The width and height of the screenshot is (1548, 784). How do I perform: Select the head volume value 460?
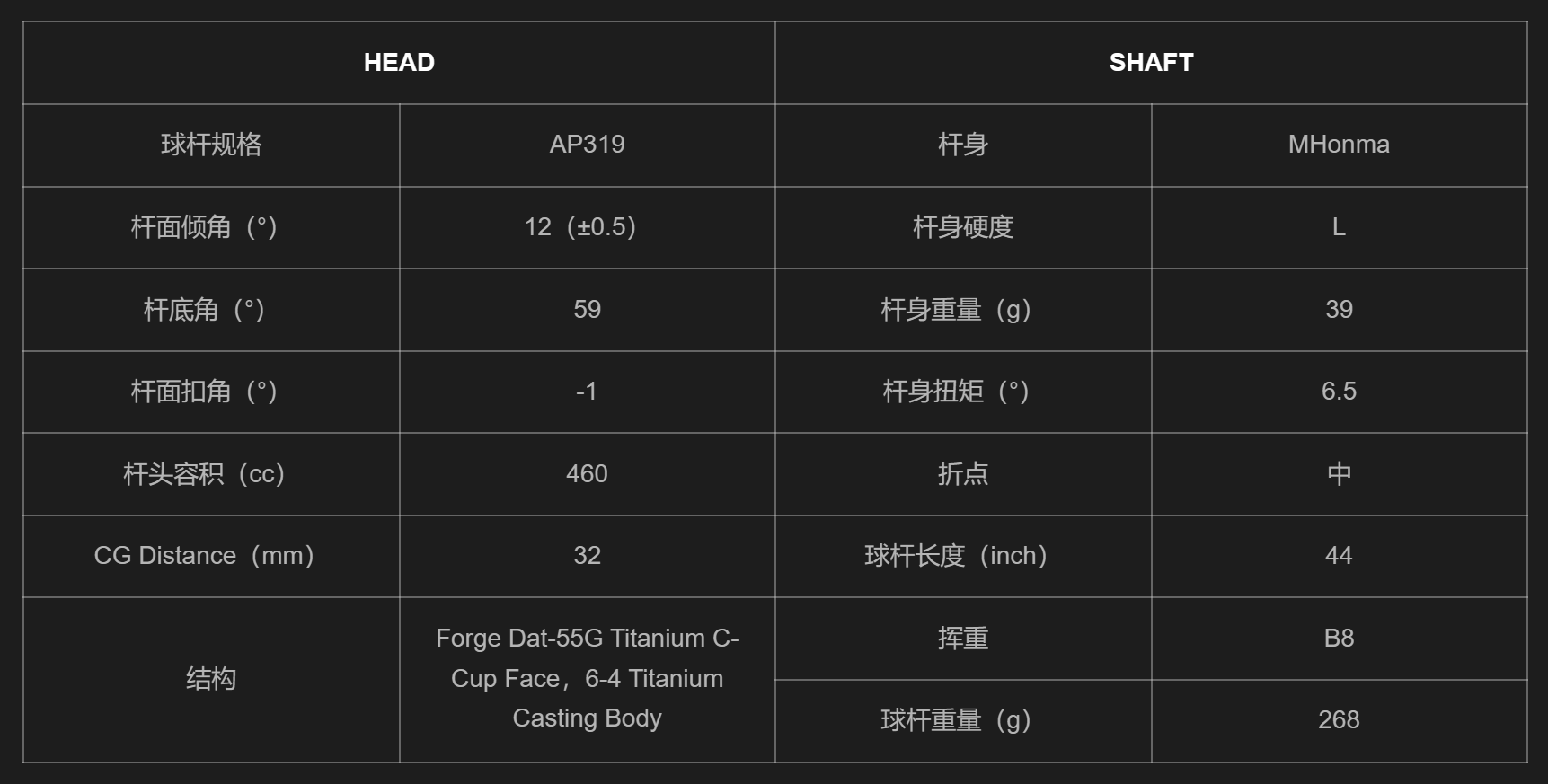[x=587, y=474]
